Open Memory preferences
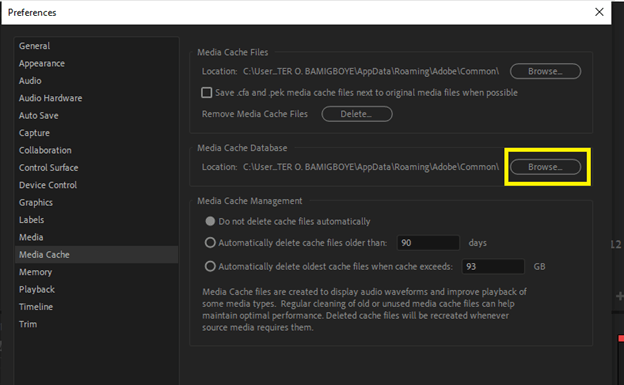This screenshot has height=385, width=624. [x=35, y=272]
